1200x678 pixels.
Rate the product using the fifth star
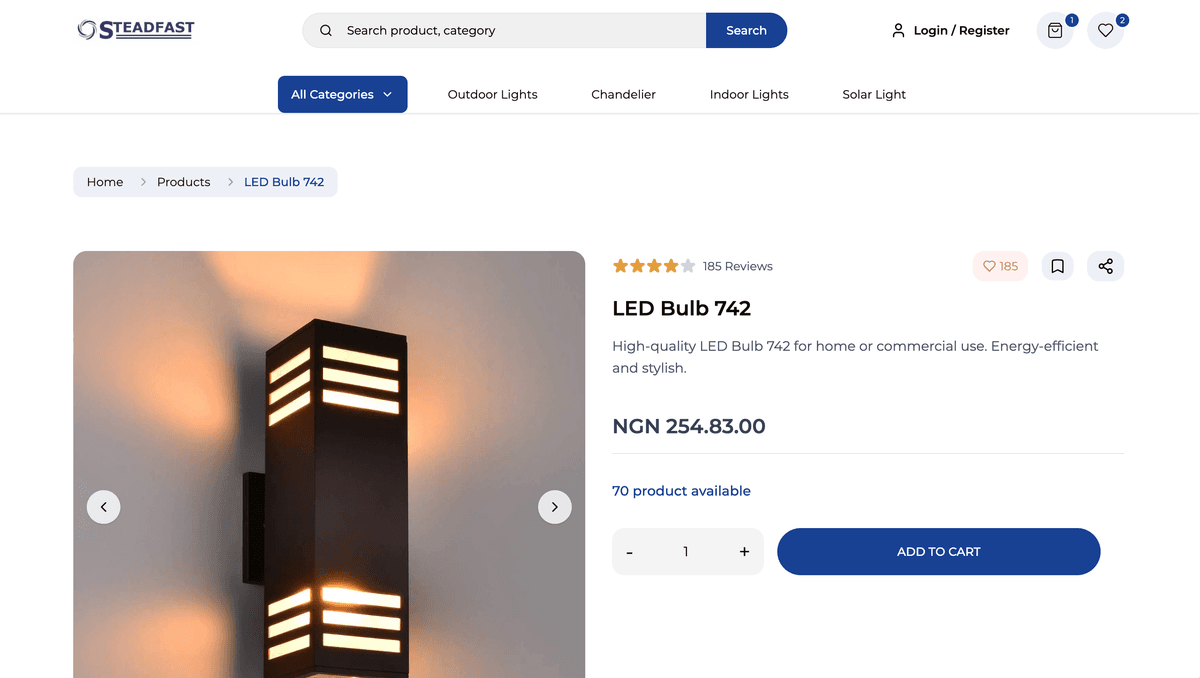pos(688,266)
